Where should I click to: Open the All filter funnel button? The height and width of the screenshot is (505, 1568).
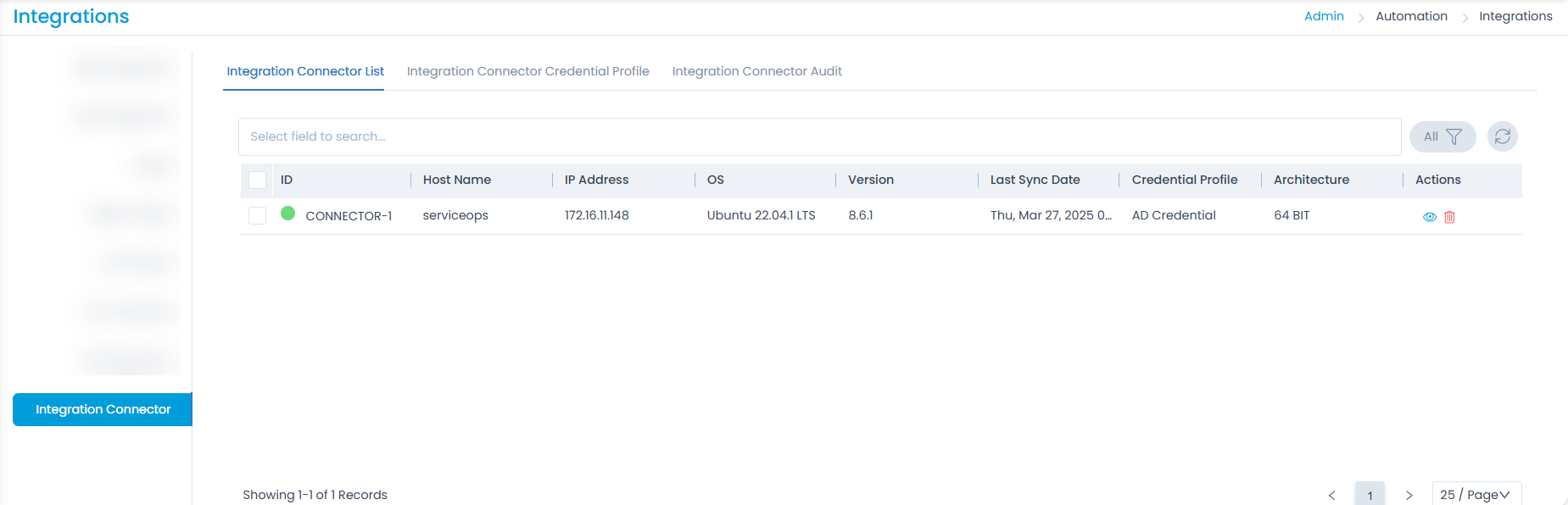(x=1442, y=136)
